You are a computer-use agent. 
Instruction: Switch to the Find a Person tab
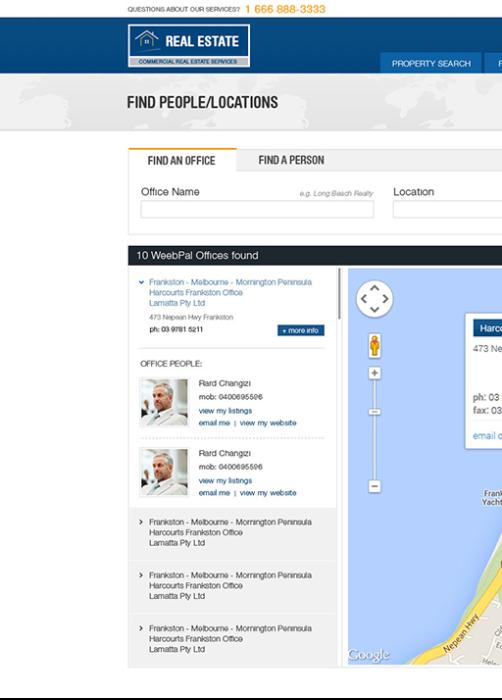click(x=291, y=160)
